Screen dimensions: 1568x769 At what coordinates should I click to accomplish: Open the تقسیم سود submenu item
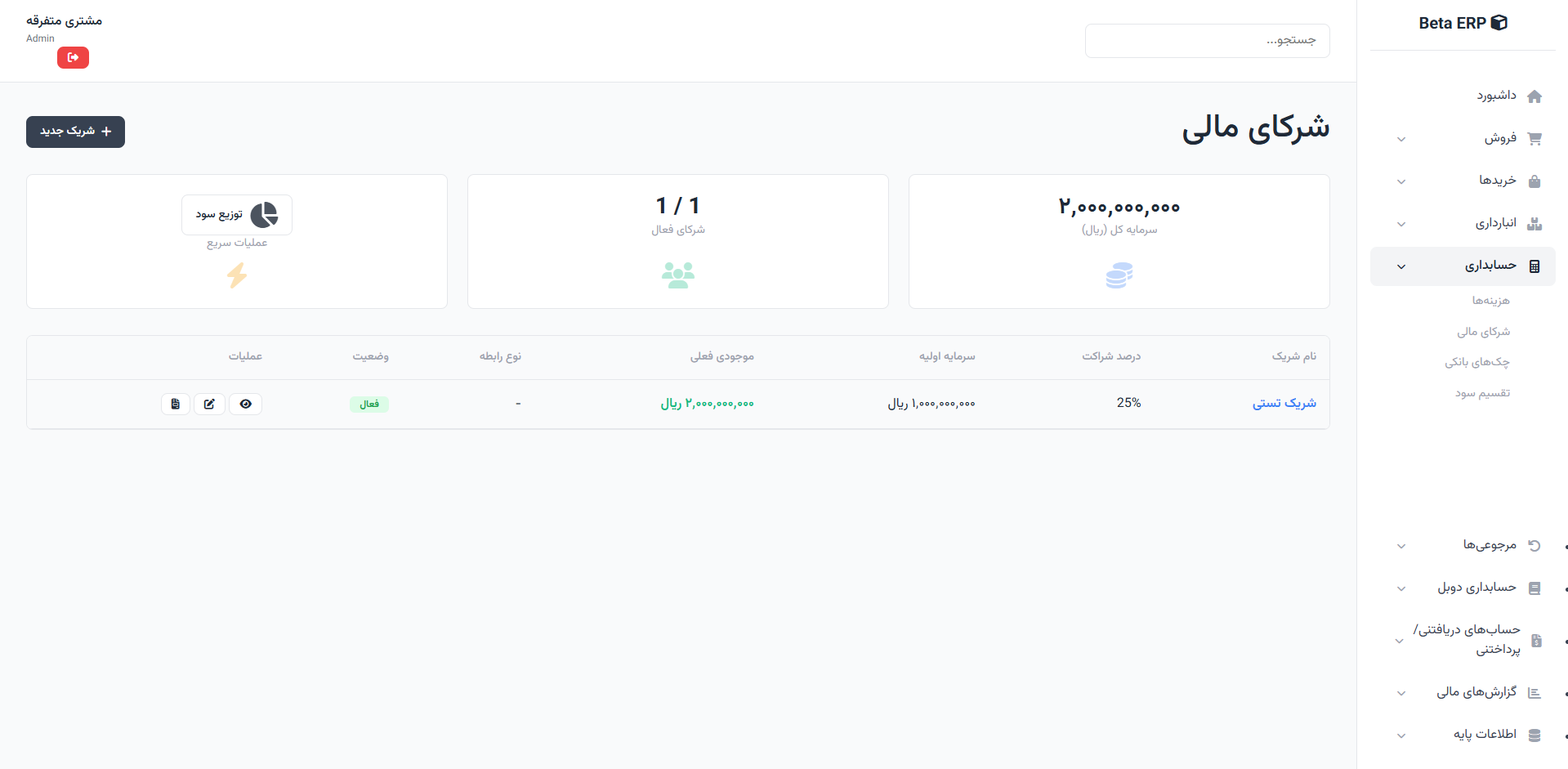point(1482,393)
